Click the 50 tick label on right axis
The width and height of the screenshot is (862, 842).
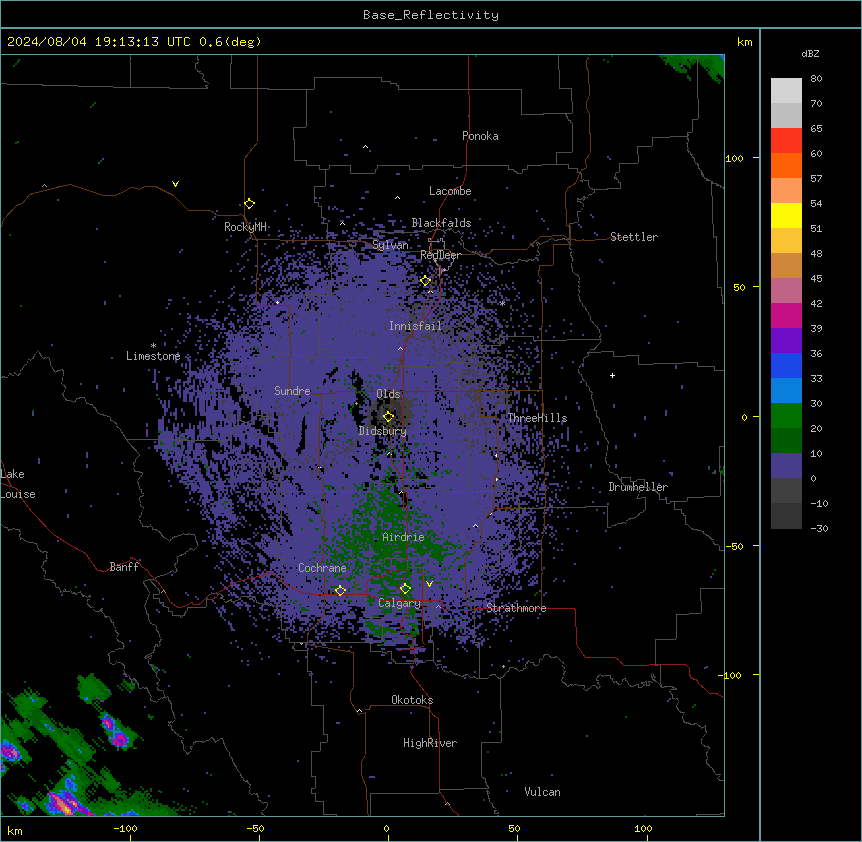coord(739,287)
